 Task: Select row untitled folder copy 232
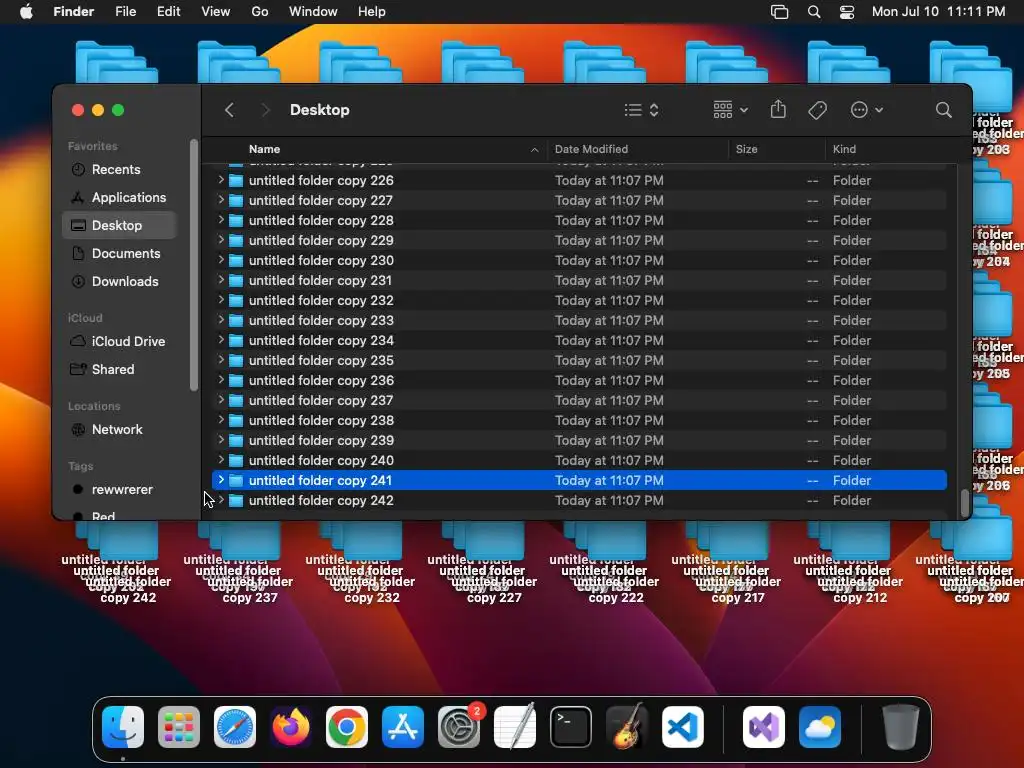click(579, 300)
